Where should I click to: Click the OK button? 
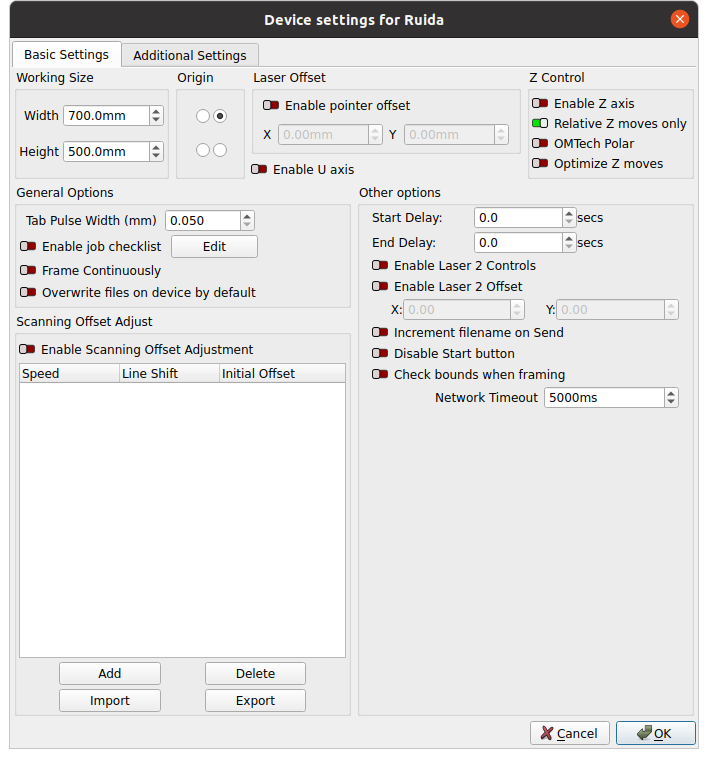(655, 733)
